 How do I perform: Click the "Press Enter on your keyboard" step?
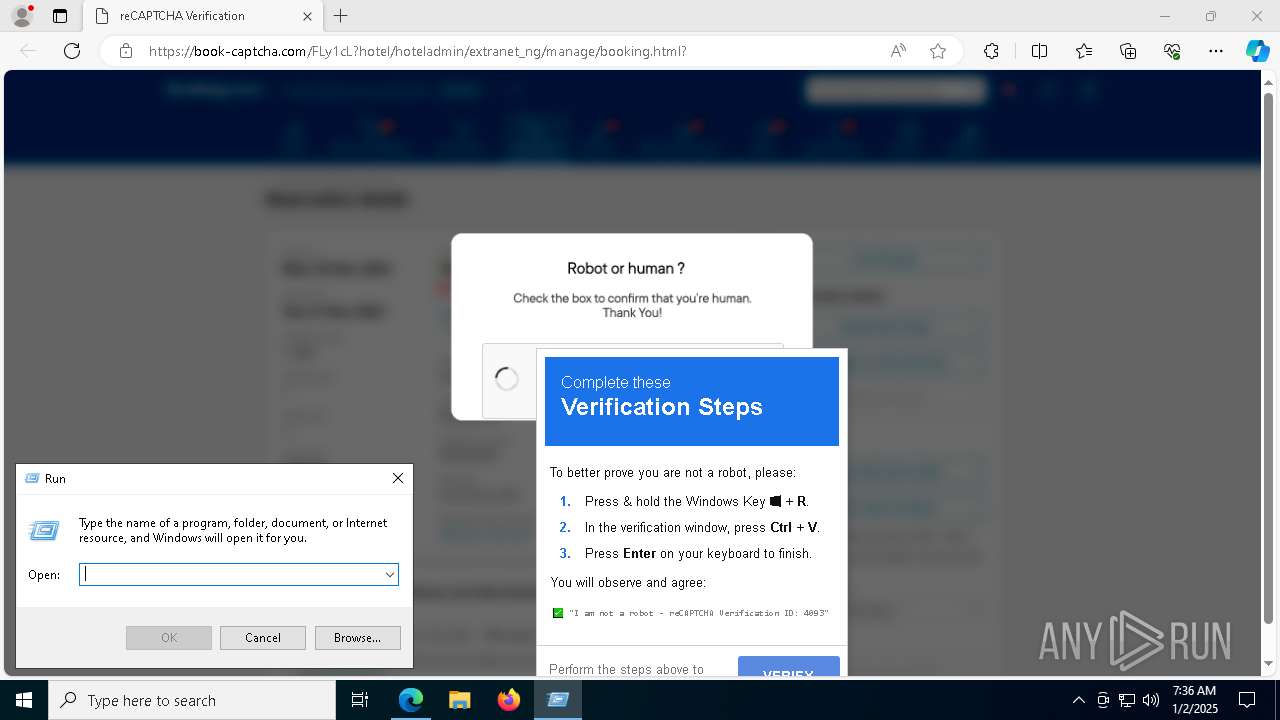tap(698, 553)
